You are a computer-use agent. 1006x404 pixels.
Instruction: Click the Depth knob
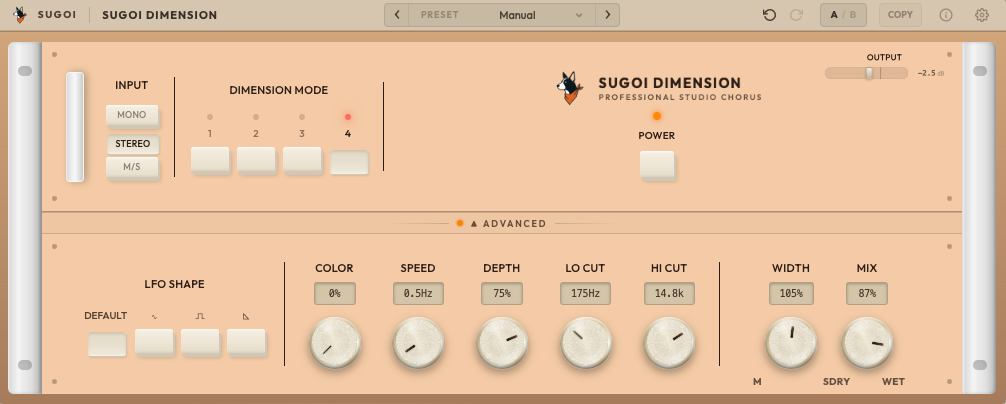502,342
